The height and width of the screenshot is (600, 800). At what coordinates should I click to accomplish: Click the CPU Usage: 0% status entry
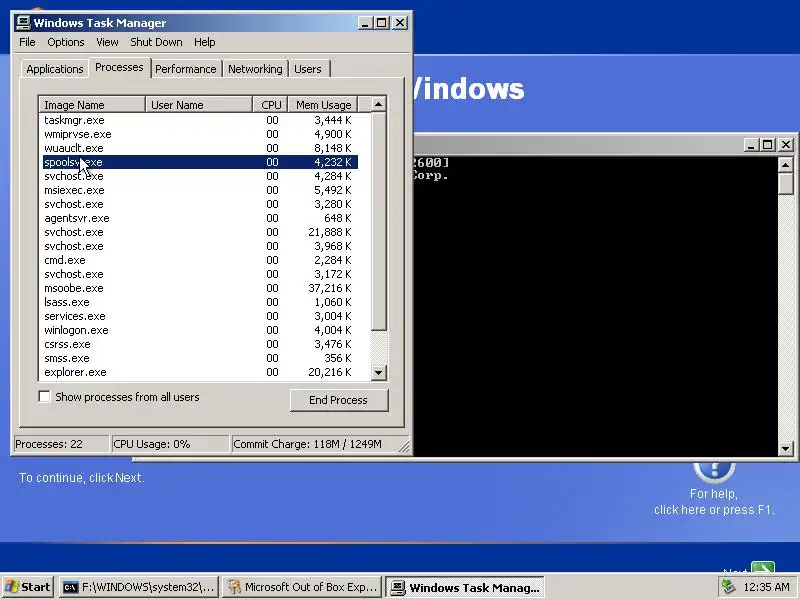coord(170,444)
